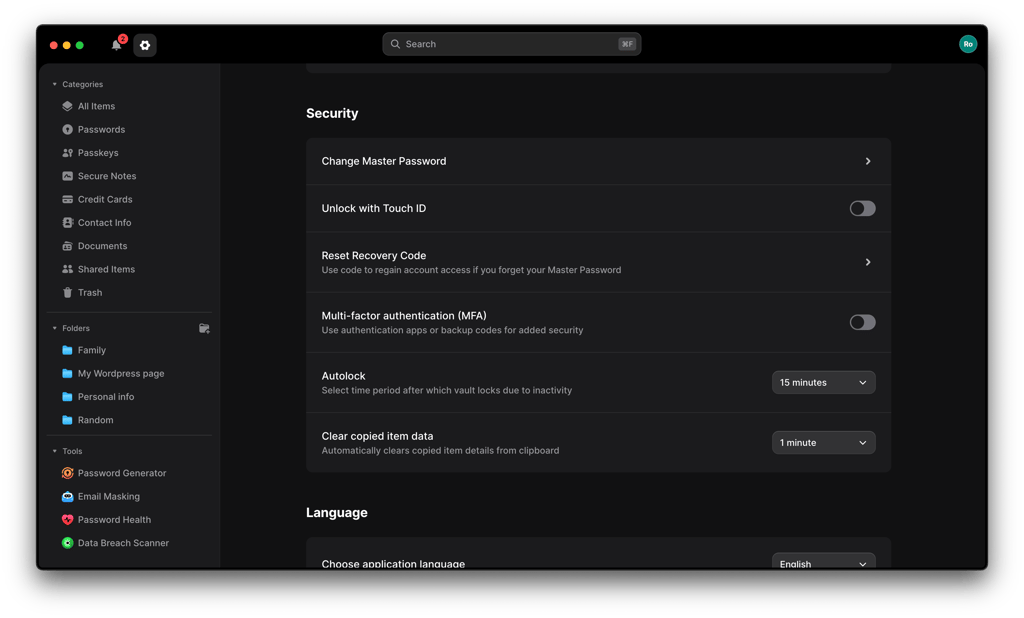The image size is (1024, 618).
Task: Select All Items in sidebar
Action: (x=96, y=106)
